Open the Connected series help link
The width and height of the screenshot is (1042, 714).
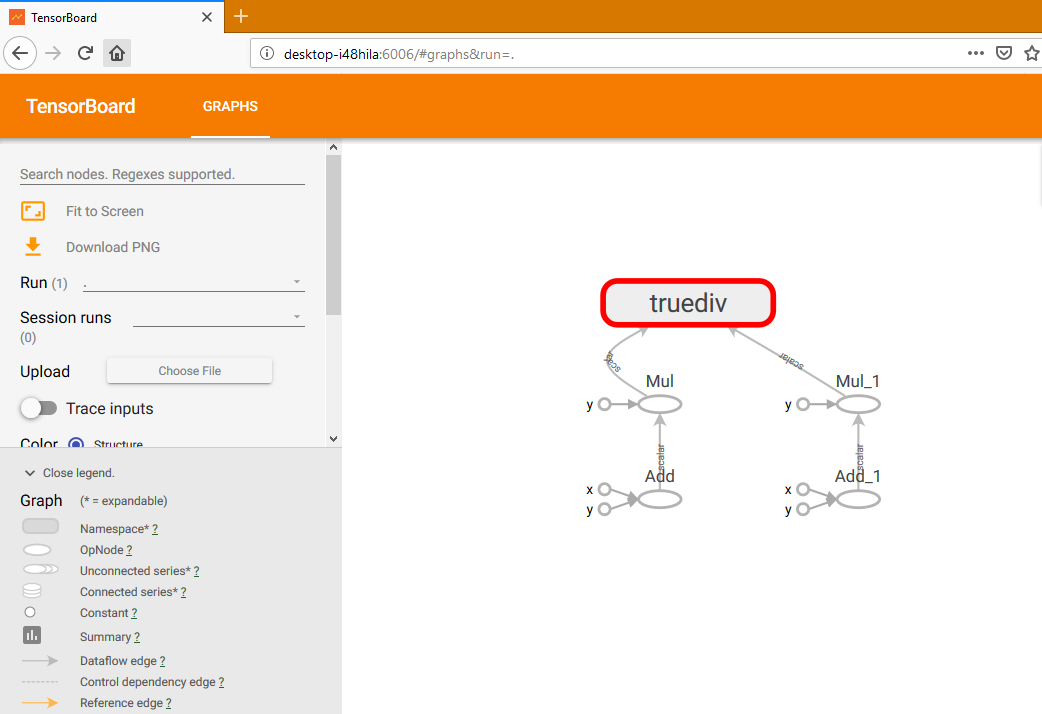click(183, 592)
